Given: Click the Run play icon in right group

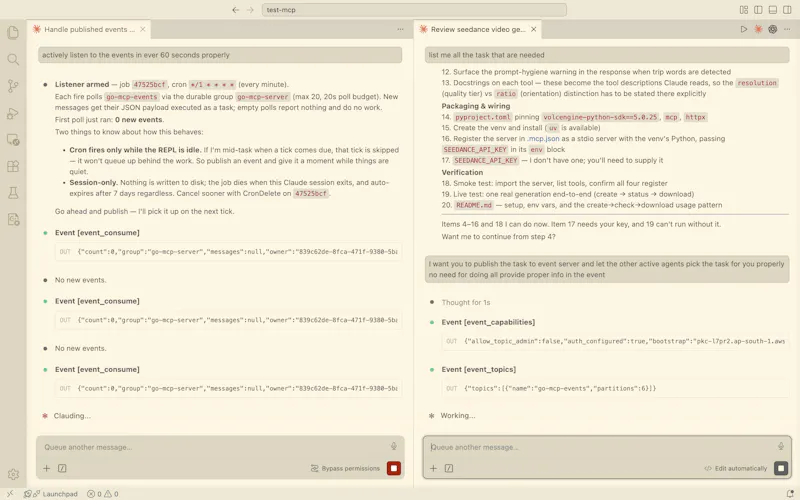Looking at the screenshot, I should click(x=743, y=29).
